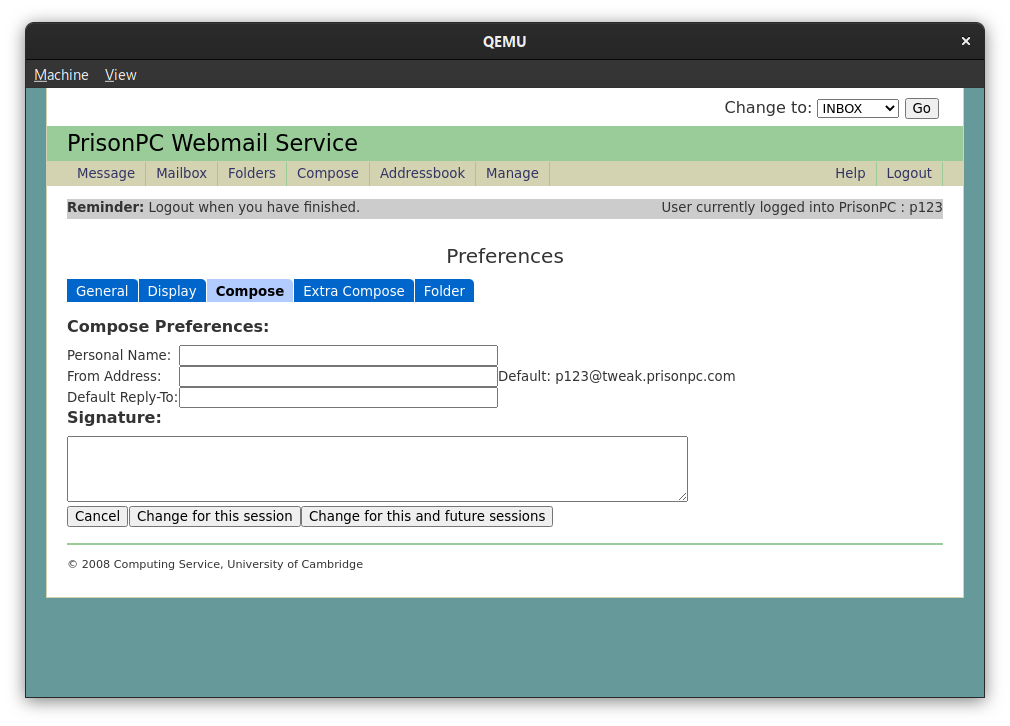Focus the Personal Name input field

(x=338, y=356)
